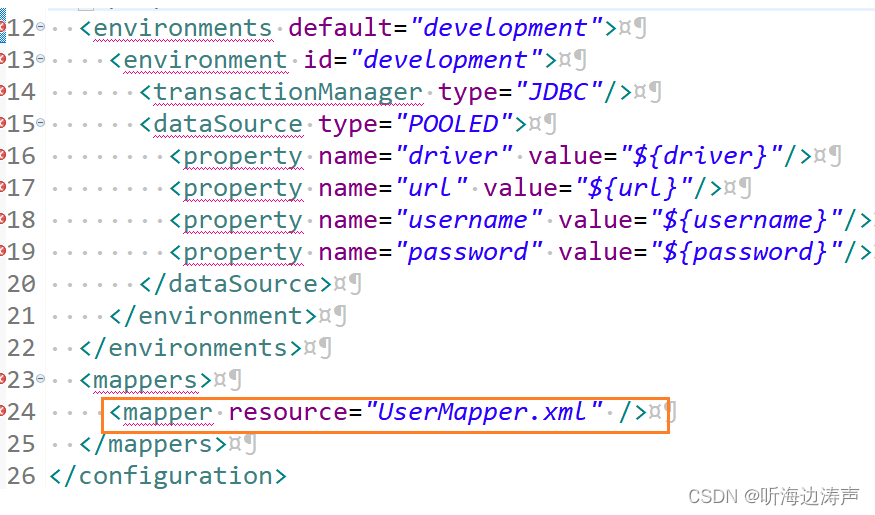Click the 'property' tag on line 17
Image resolution: width=875 pixels, height=515 pixels.
(x=243, y=189)
